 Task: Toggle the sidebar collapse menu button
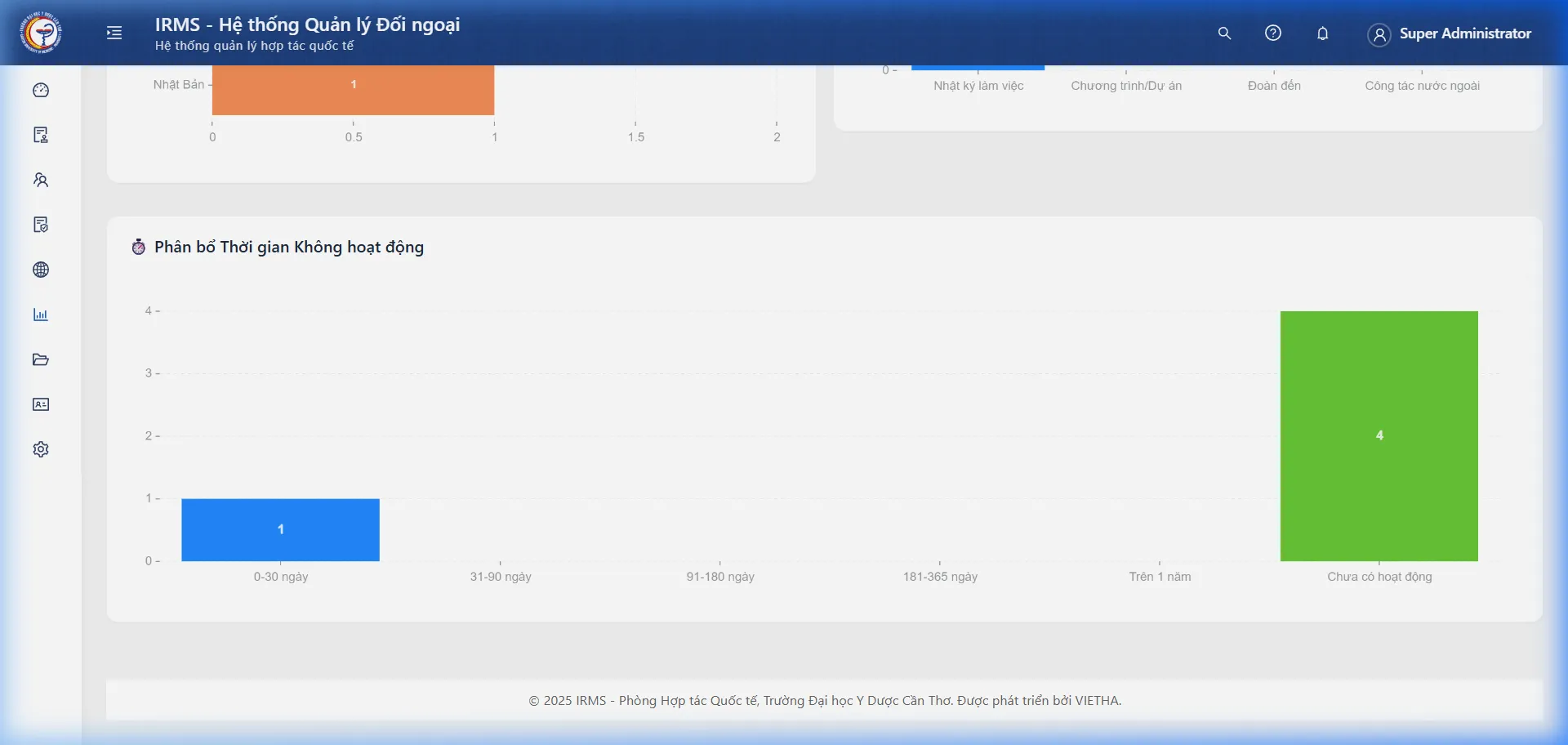click(x=114, y=33)
